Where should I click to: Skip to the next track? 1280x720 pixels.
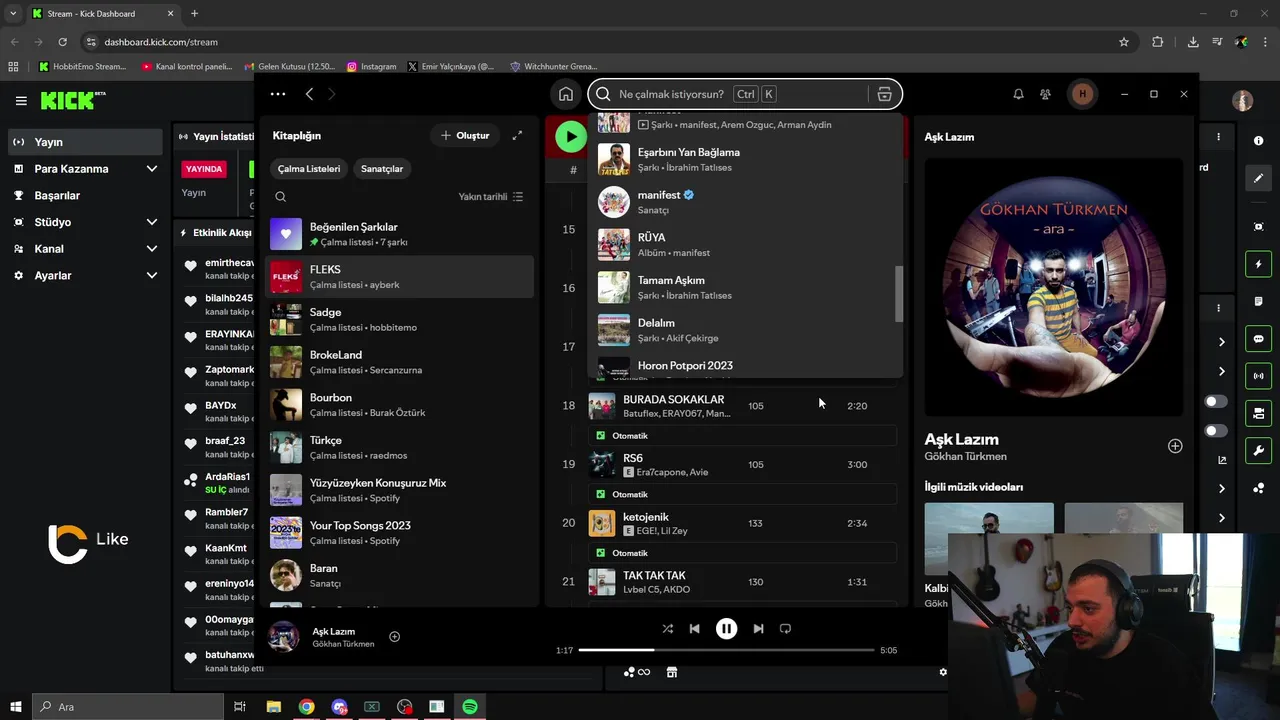pos(758,629)
